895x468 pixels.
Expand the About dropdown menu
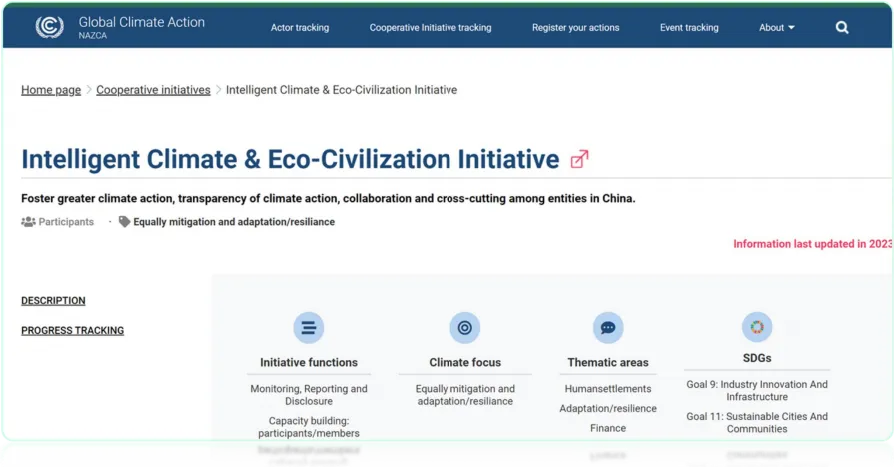pyautogui.click(x=776, y=28)
